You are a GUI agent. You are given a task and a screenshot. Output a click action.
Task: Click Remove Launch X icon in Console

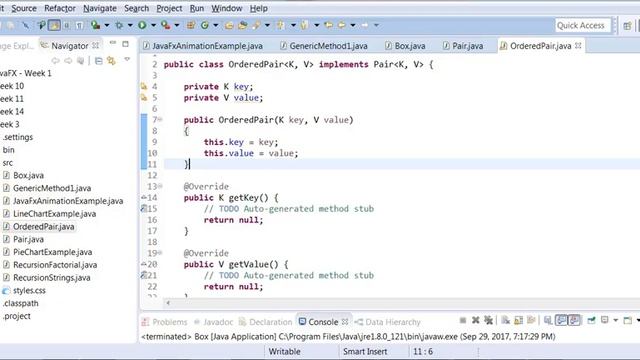coord(476,320)
